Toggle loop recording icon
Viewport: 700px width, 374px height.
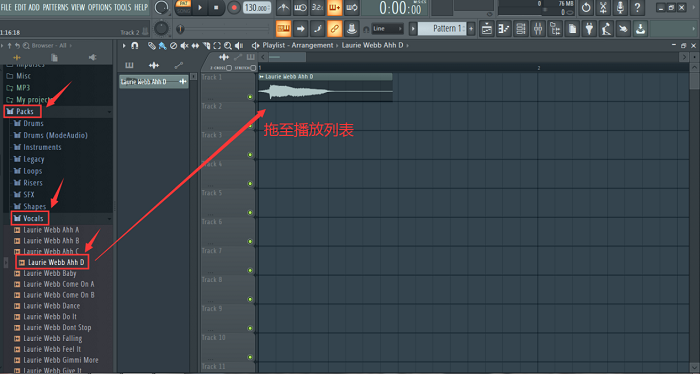point(351,8)
